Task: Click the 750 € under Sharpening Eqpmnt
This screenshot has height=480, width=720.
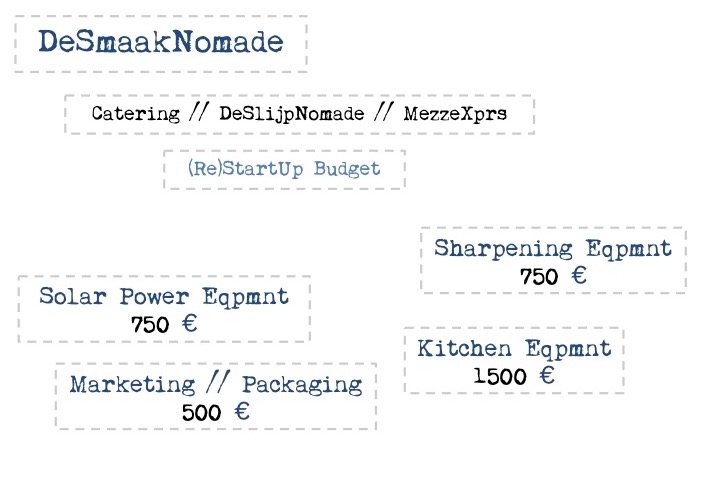Action: 553,276
